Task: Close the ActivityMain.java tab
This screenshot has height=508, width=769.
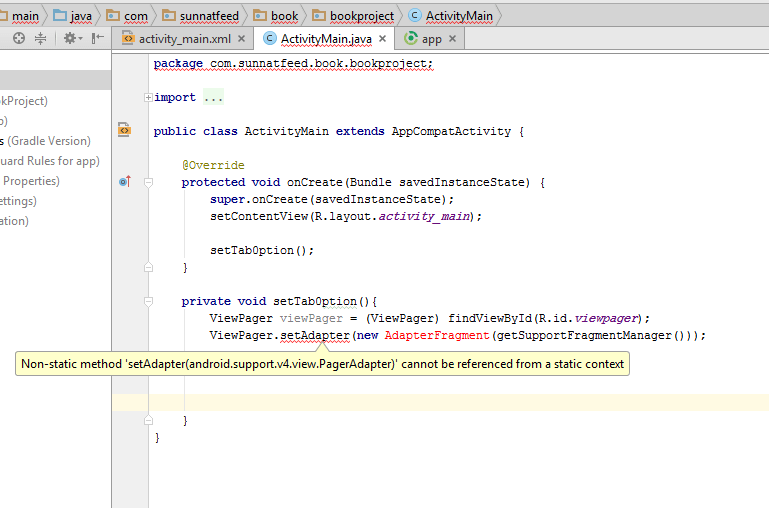Action: [383, 39]
